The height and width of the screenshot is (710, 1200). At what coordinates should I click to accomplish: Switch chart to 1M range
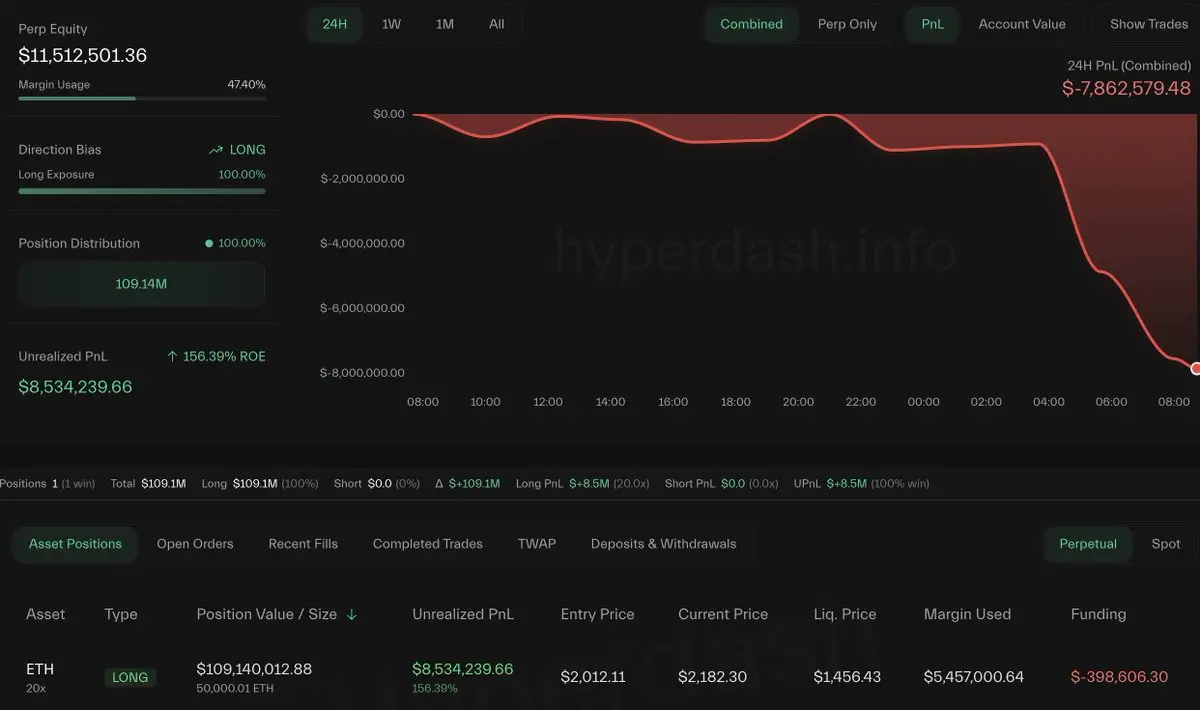pos(444,24)
